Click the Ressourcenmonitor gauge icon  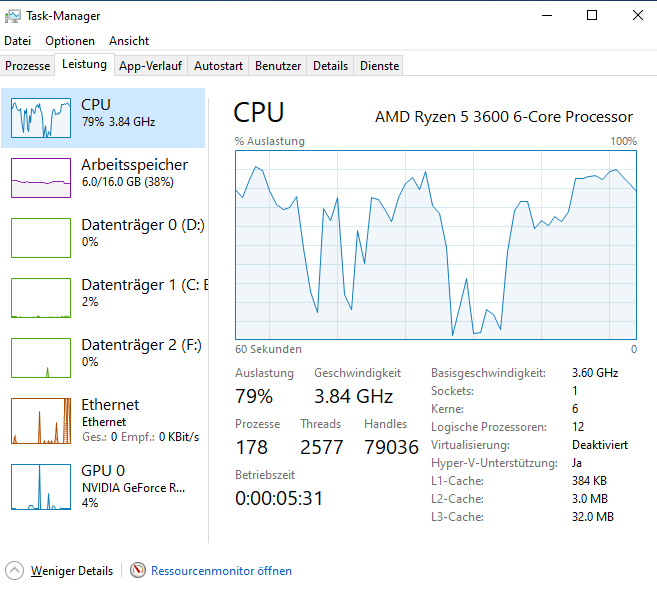tap(138, 570)
